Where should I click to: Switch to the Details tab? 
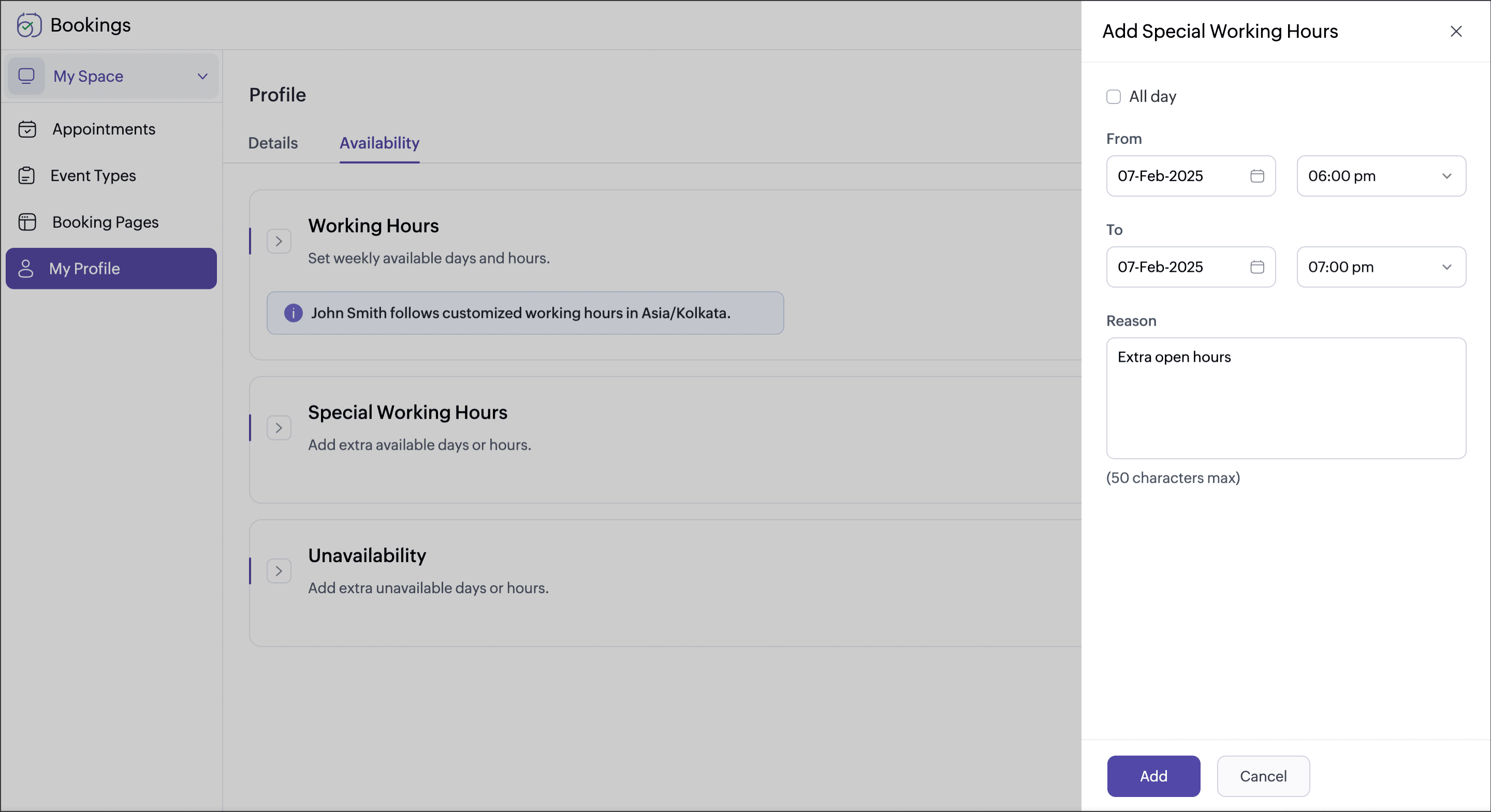tap(273, 143)
